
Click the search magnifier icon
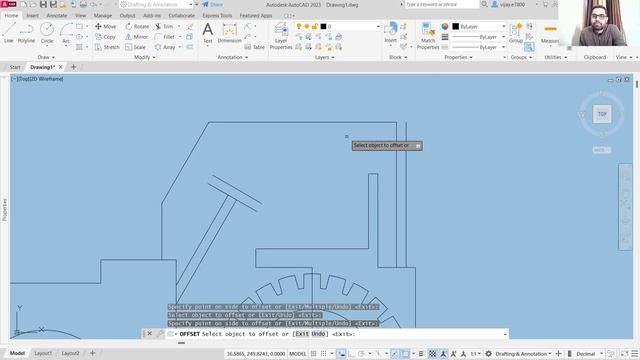pos(484,4)
